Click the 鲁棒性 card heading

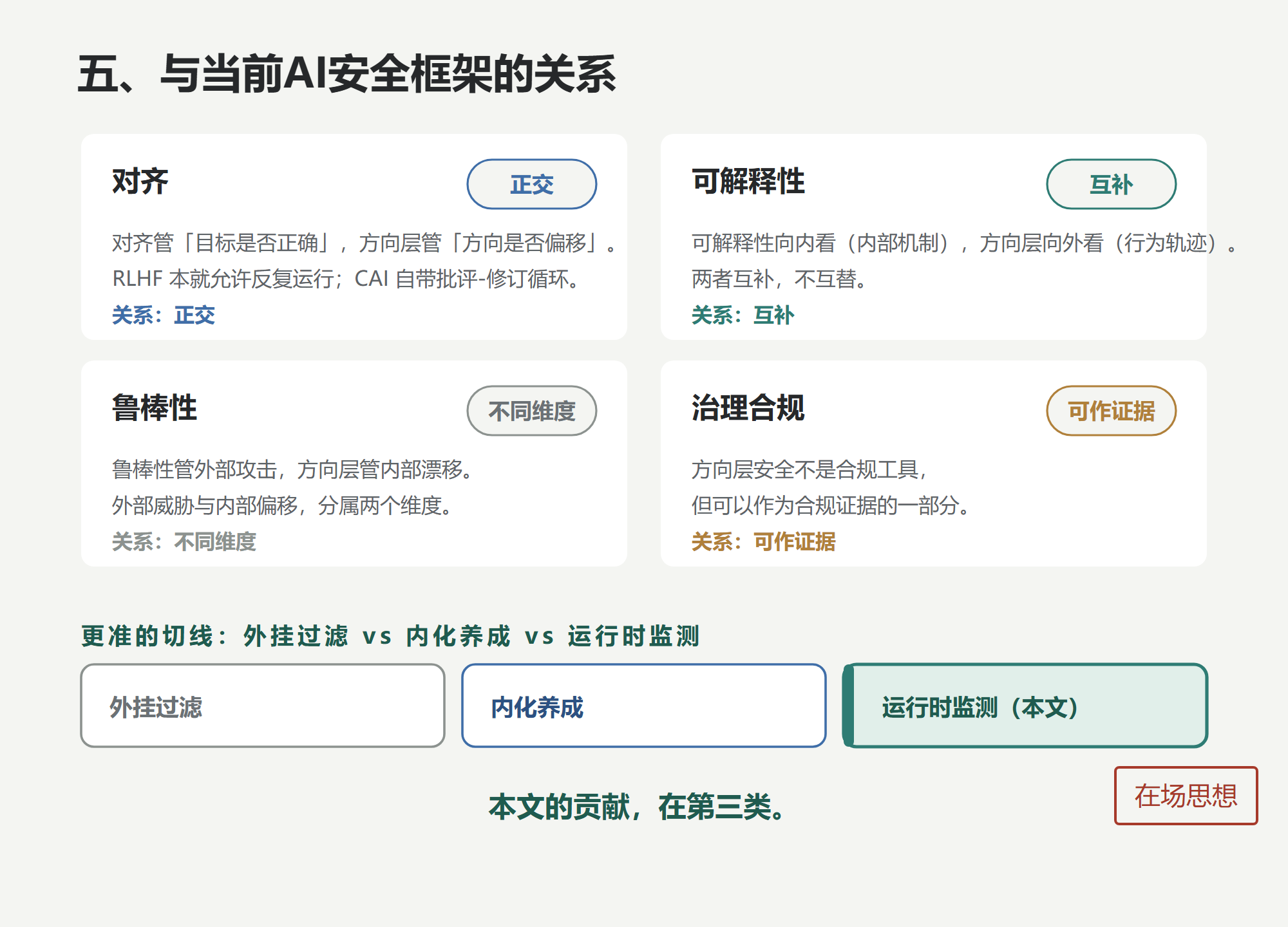pyautogui.click(x=155, y=407)
